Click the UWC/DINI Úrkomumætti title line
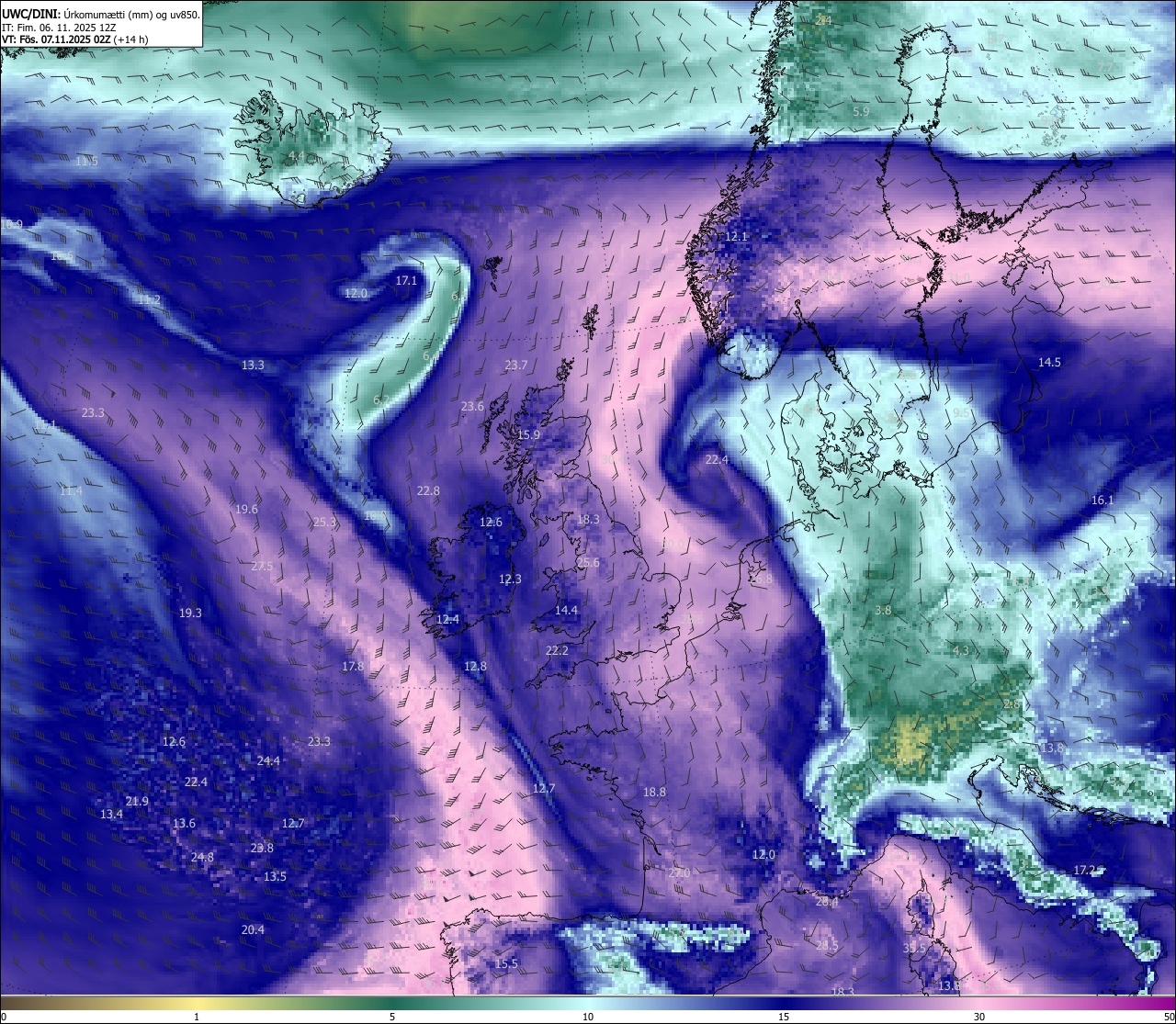 pyautogui.click(x=101, y=15)
